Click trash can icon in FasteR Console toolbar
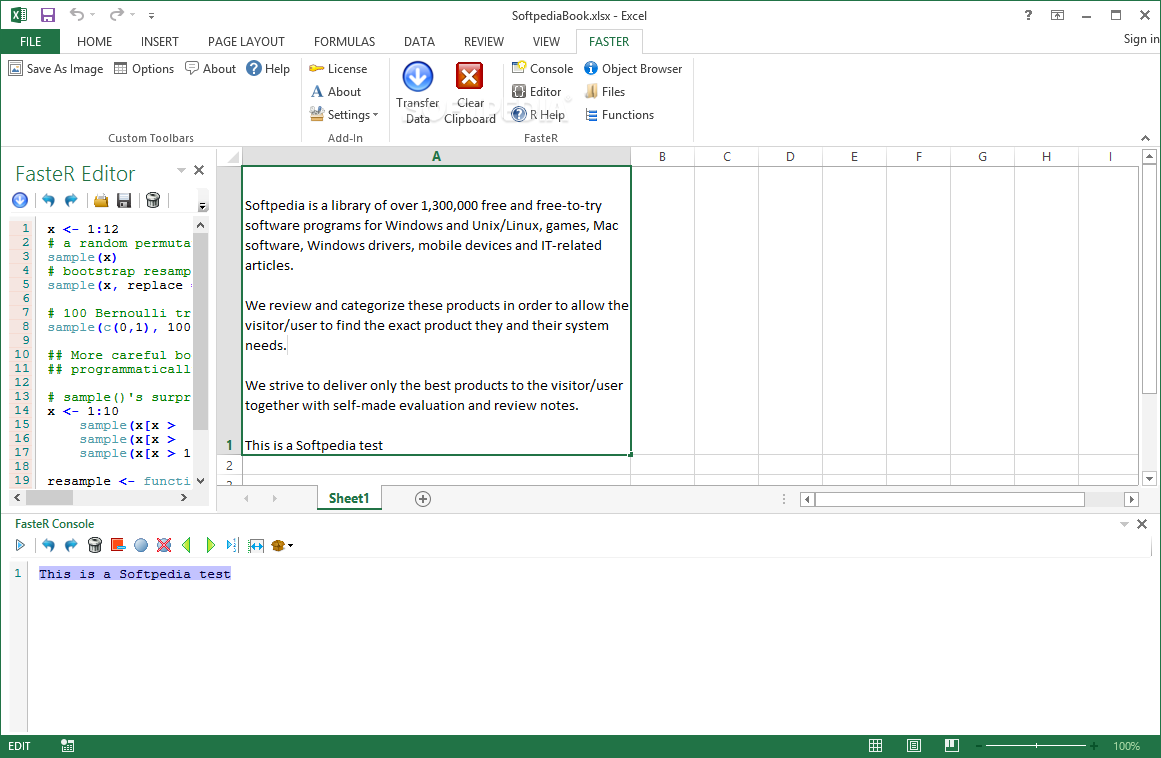This screenshot has width=1161, height=758. coord(95,546)
